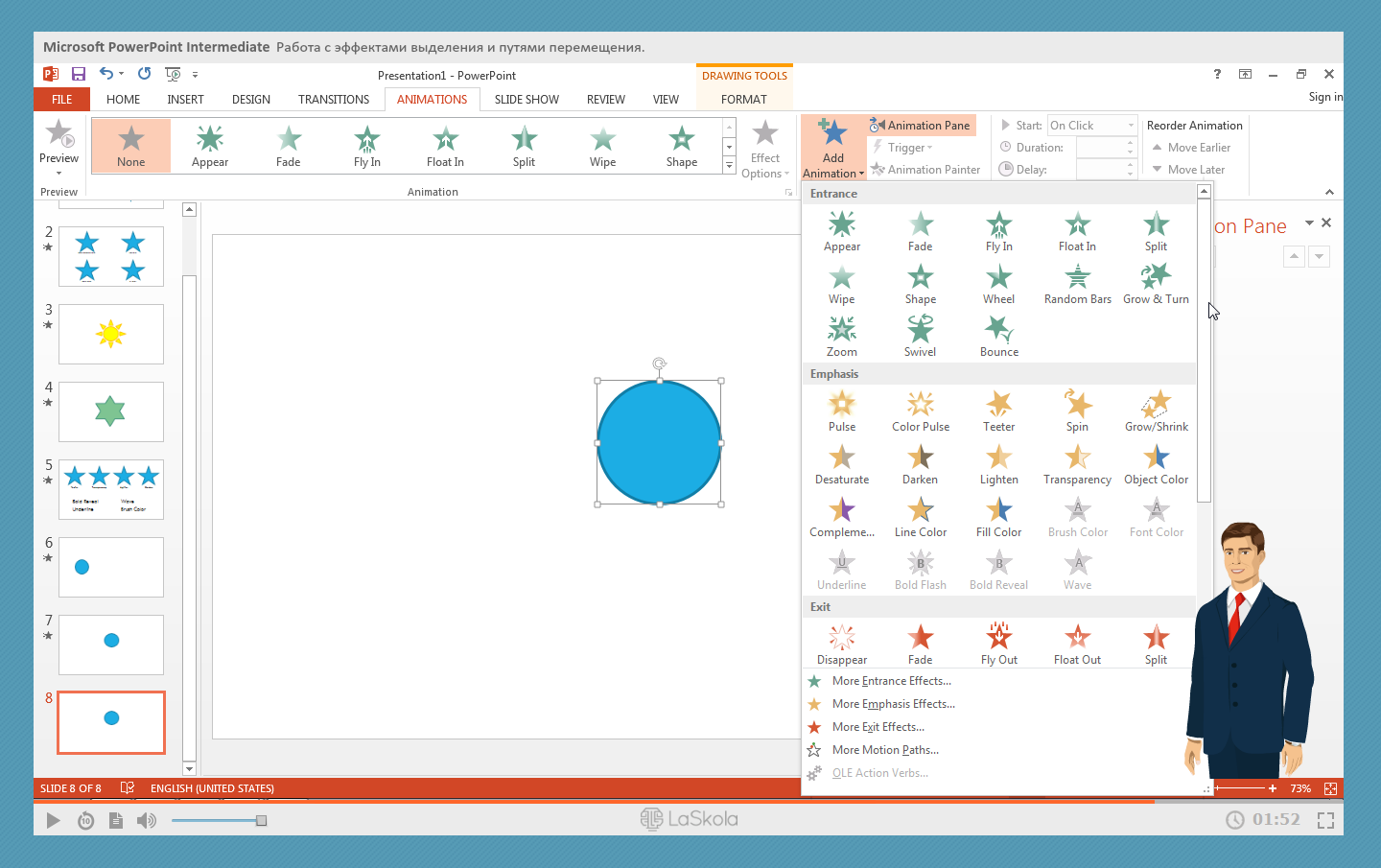Expand the animation gallery More arrow
This screenshot has width=1381, height=868.
pyautogui.click(x=729, y=167)
